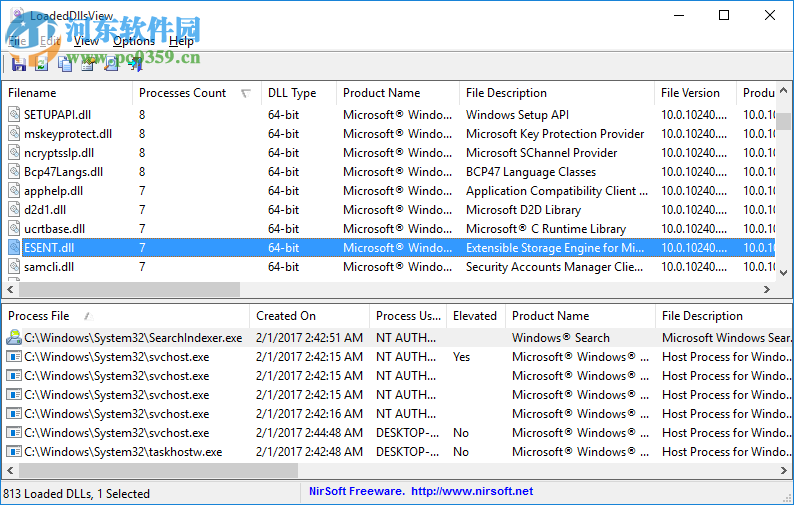Select the mskeyprotect.dll entry
This screenshot has width=794, height=505.
tap(68, 134)
